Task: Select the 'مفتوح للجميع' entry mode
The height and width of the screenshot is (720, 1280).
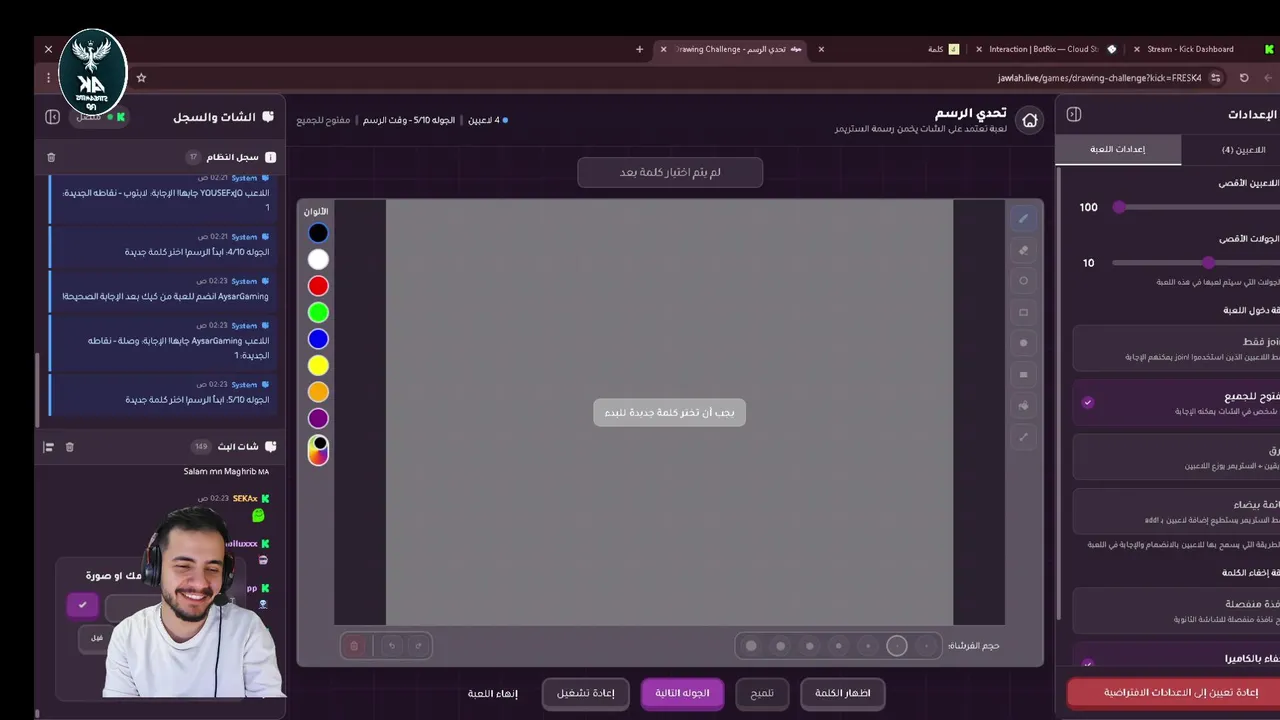Action: (1176, 402)
